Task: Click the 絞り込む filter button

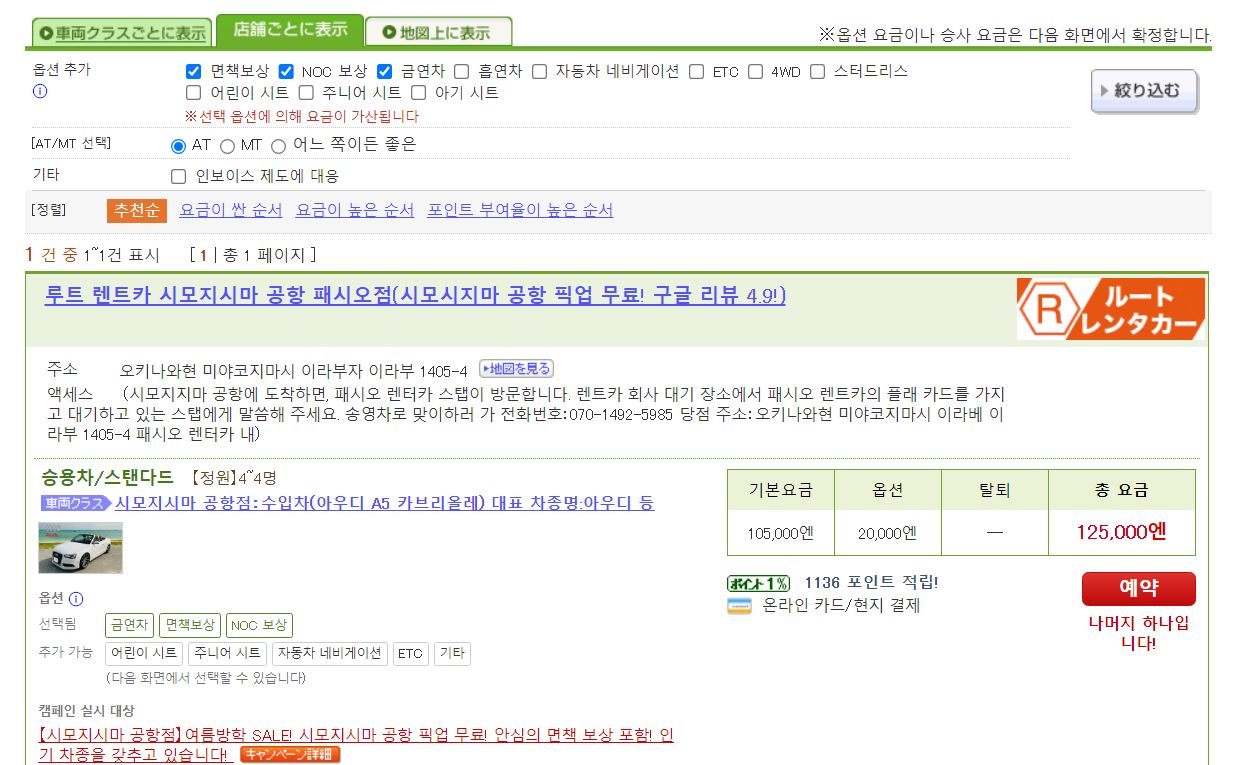Action: 1143,89
